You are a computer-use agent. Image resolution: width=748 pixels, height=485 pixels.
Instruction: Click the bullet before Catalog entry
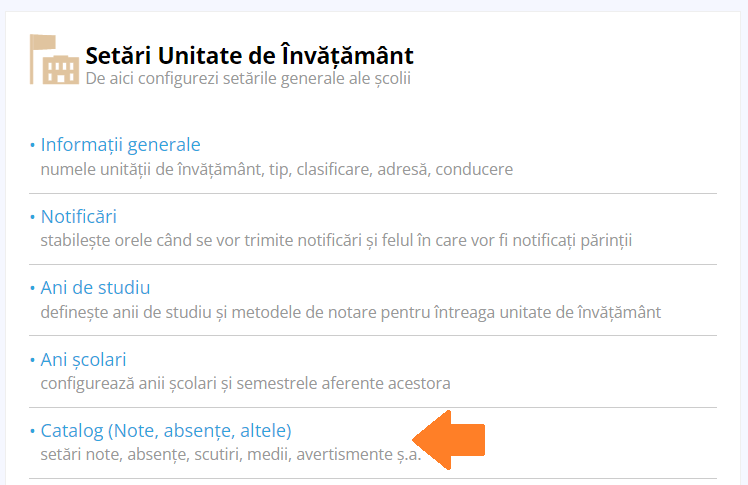coord(32,431)
